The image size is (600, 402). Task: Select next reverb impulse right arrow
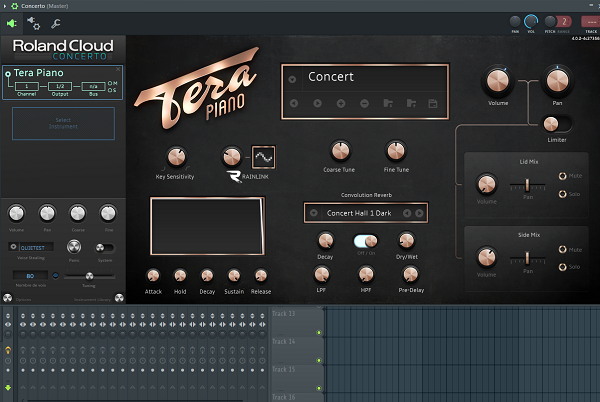[419, 213]
